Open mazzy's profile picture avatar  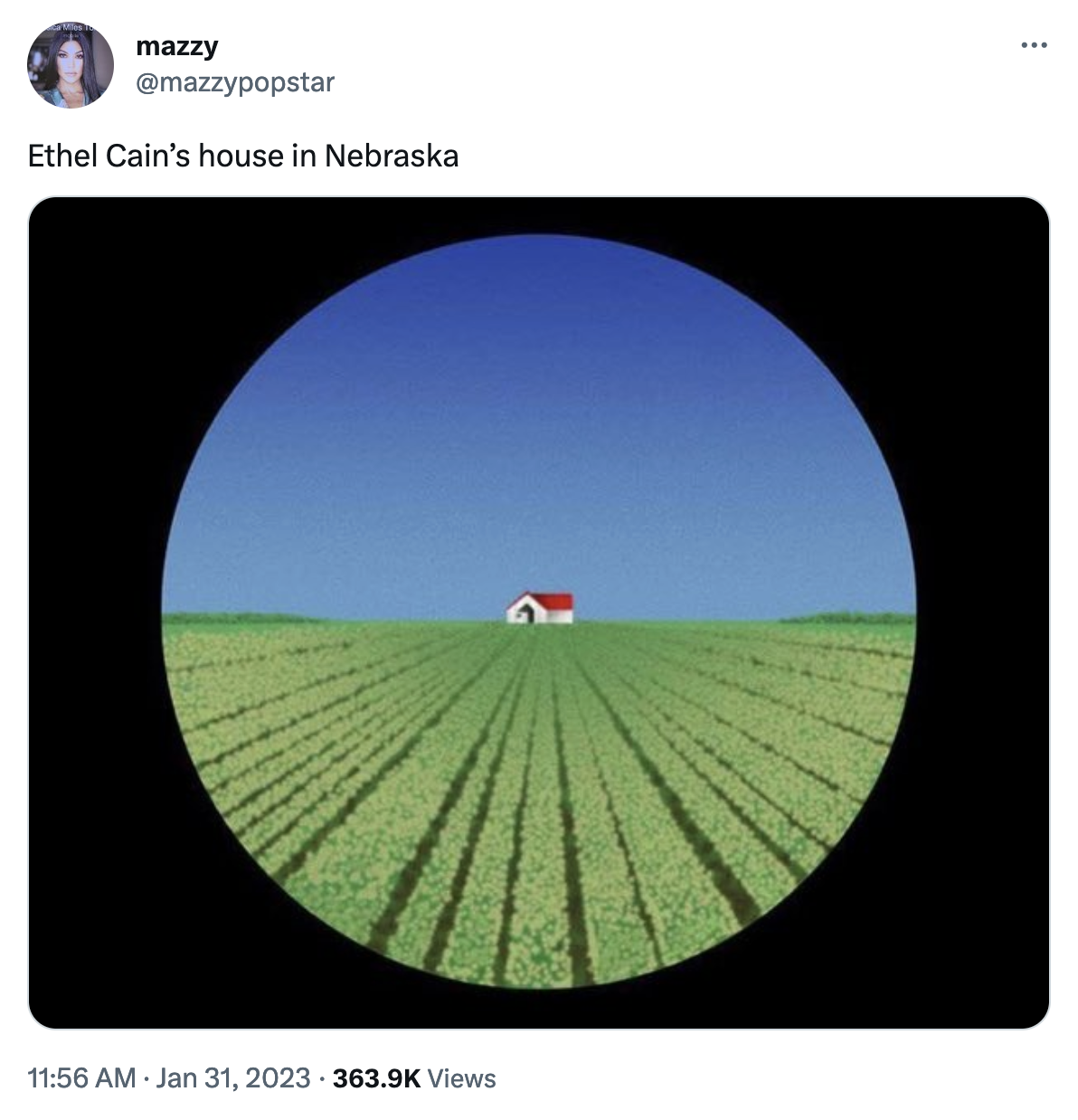click(x=71, y=66)
